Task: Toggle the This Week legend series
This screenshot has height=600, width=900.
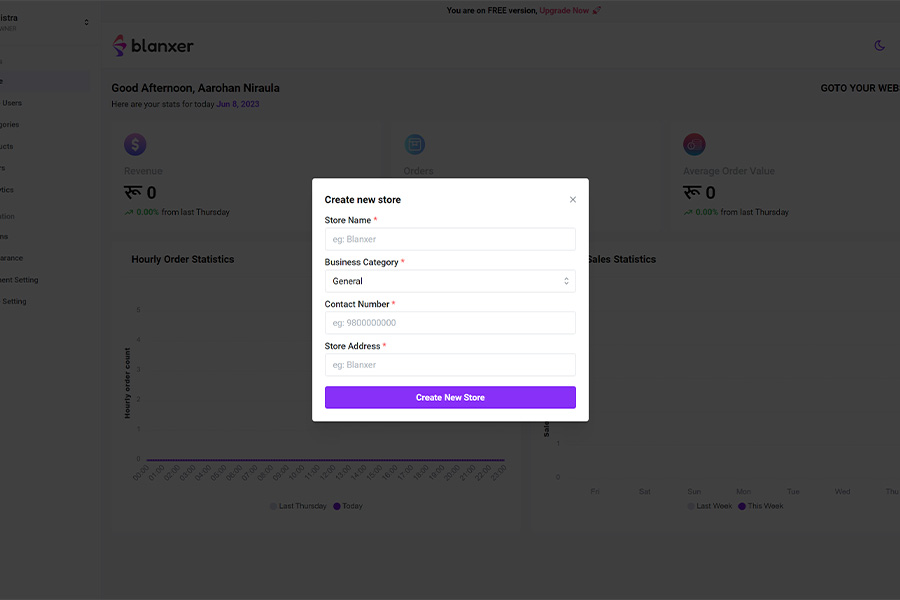Action: coord(761,506)
